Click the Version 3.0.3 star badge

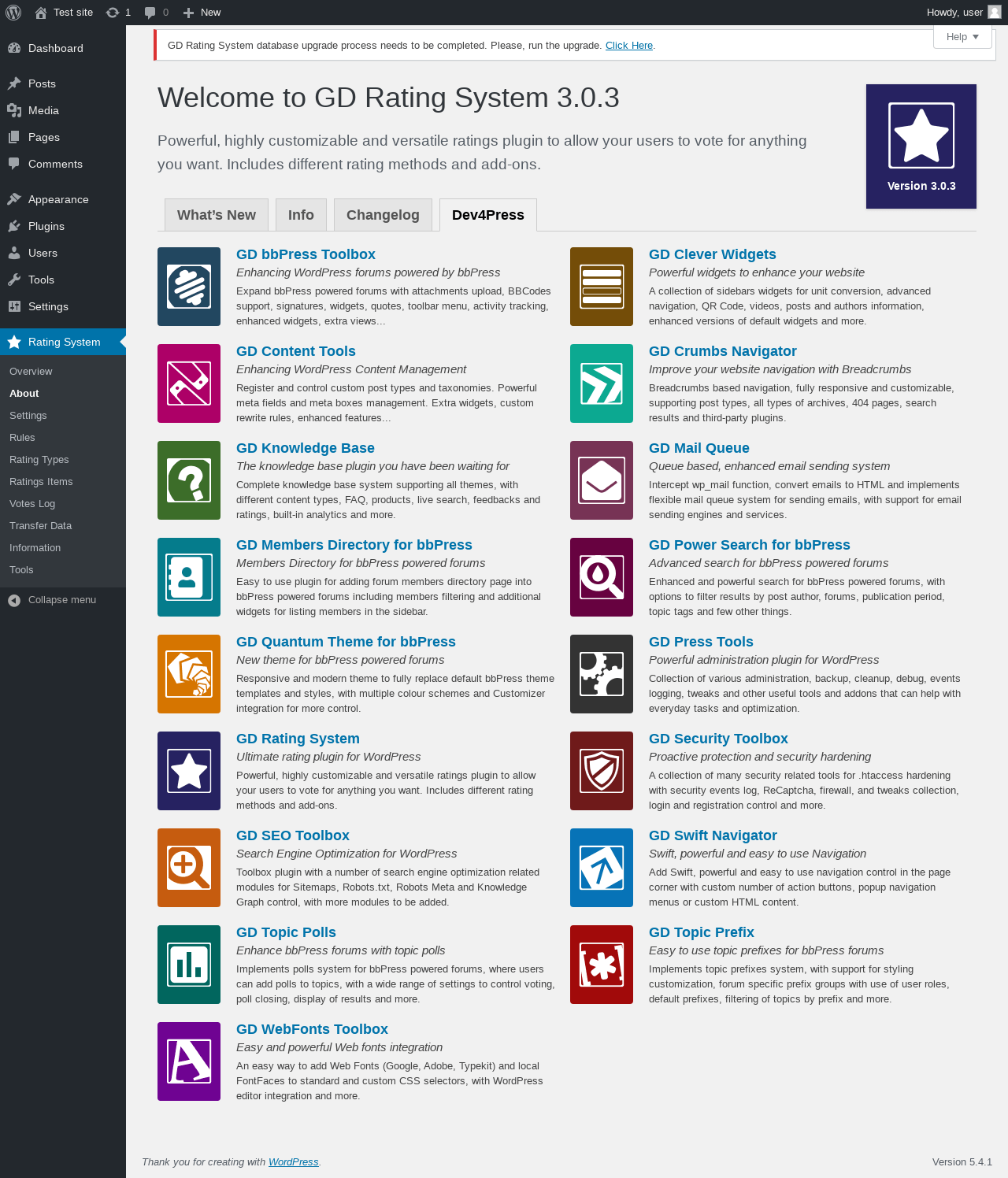tap(921, 146)
